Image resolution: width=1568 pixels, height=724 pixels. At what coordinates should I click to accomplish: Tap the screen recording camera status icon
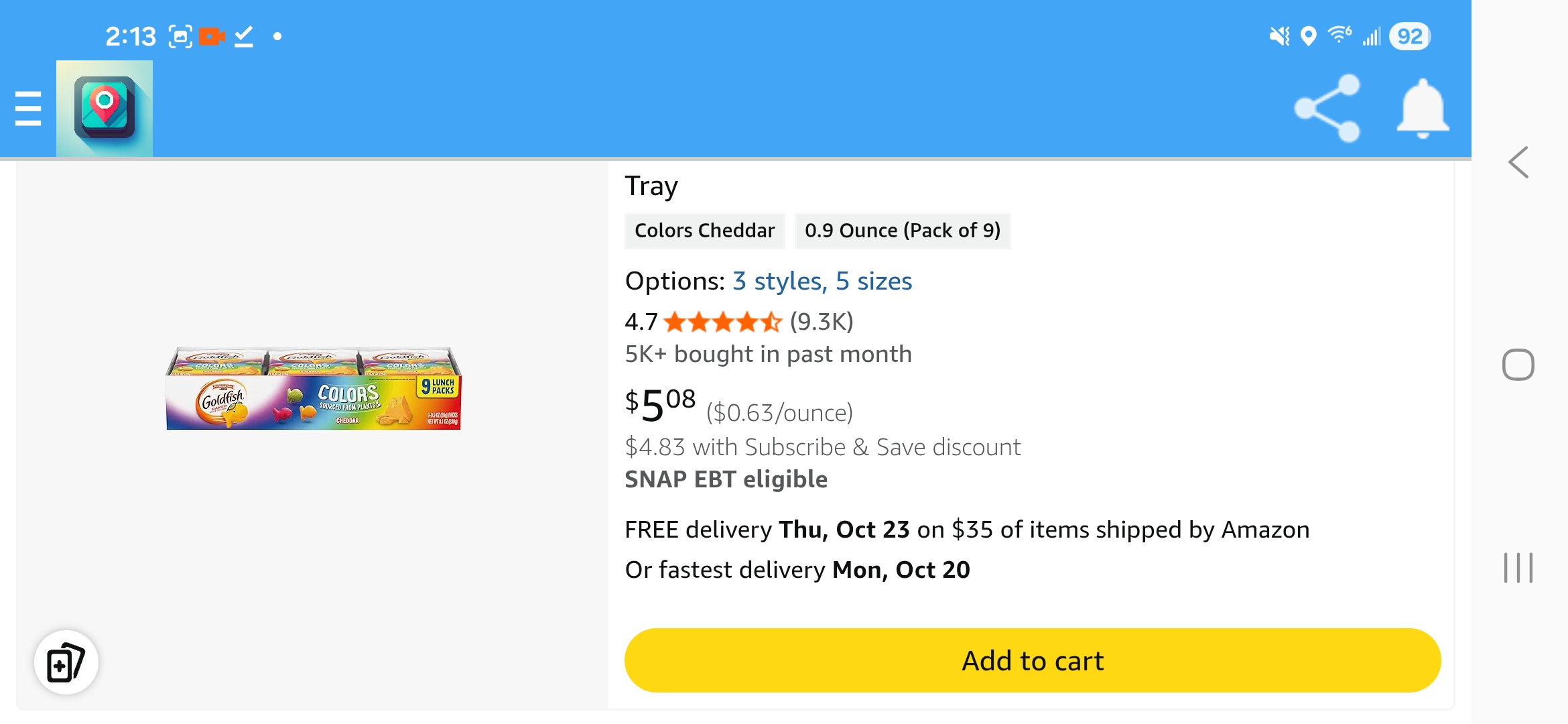tap(212, 36)
